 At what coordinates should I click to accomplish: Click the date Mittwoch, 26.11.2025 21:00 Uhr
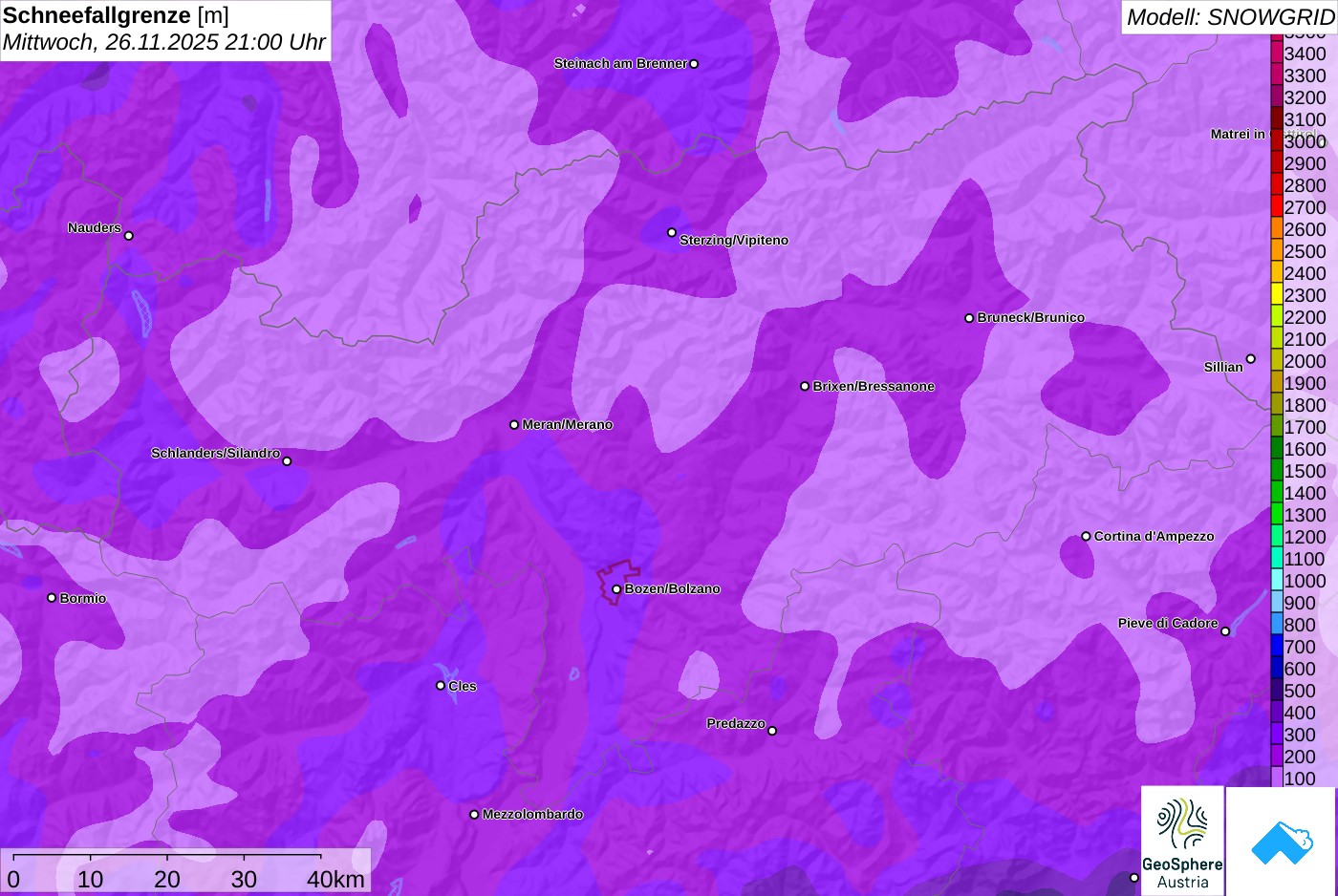pos(164,42)
